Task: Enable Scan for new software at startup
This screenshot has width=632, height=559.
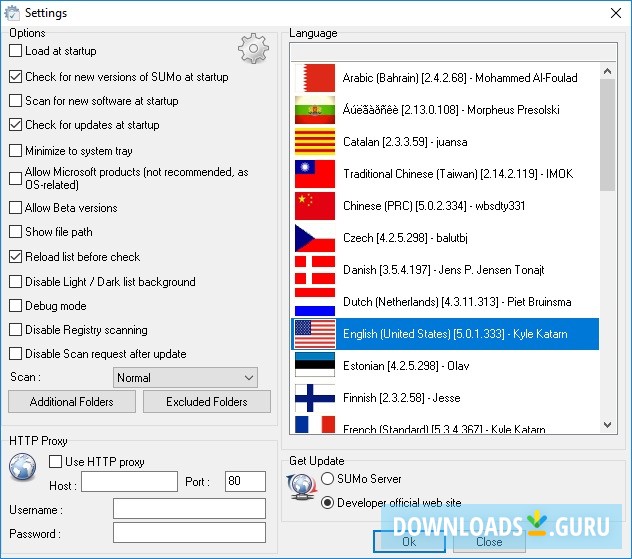Action: click(15, 100)
